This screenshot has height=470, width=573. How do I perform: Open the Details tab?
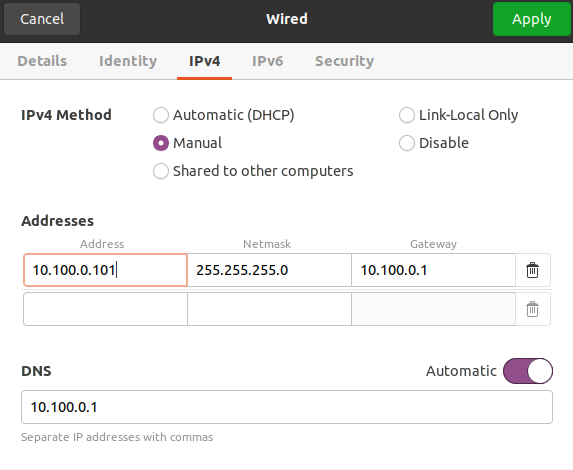[x=42, y=61]
